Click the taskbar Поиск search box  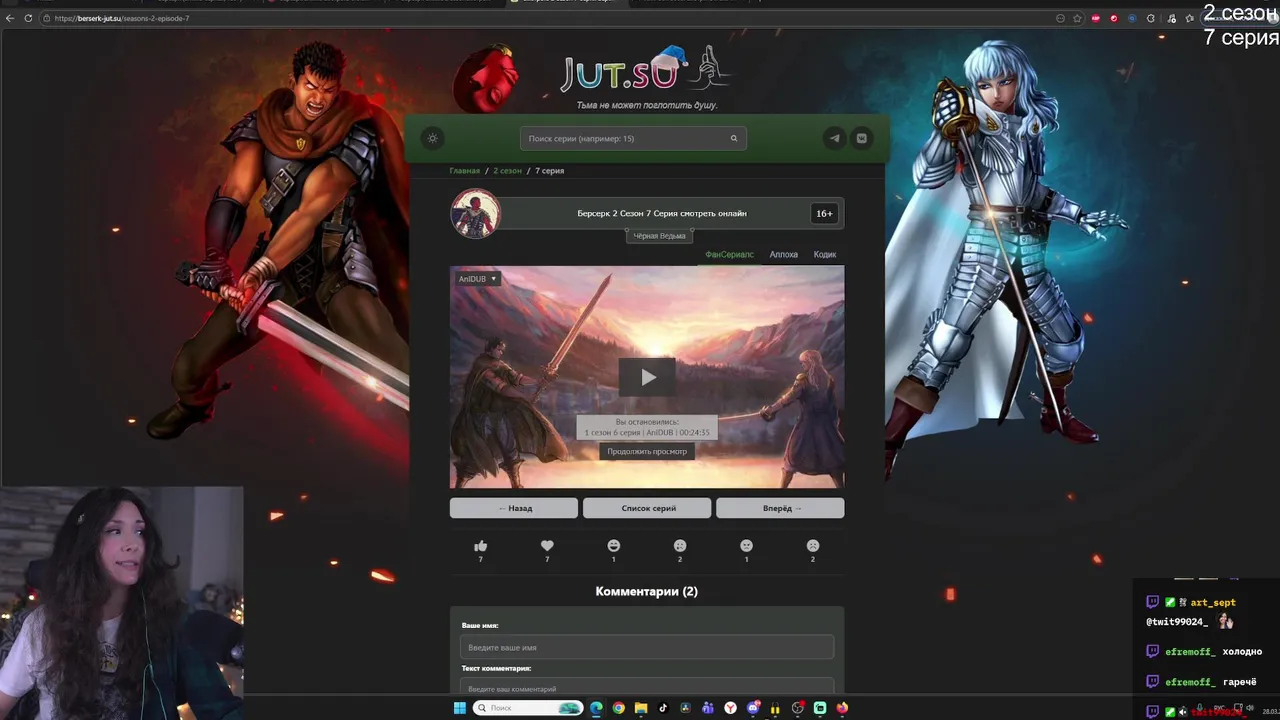[x=528, y=708]
